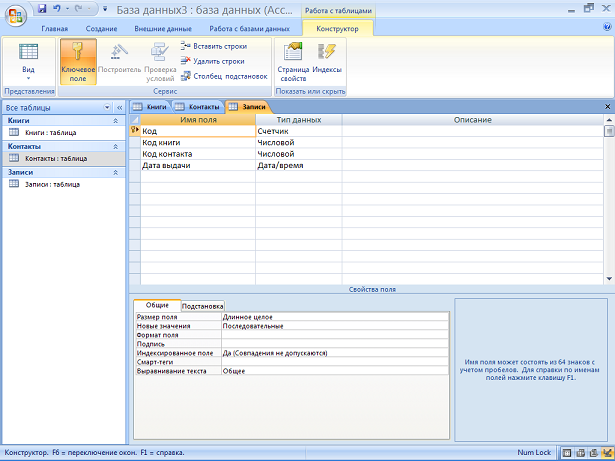The height and width of the screenshot is (461, 615).
Task: Click Размер поля value Длинное целое
Action: [335, 317]
